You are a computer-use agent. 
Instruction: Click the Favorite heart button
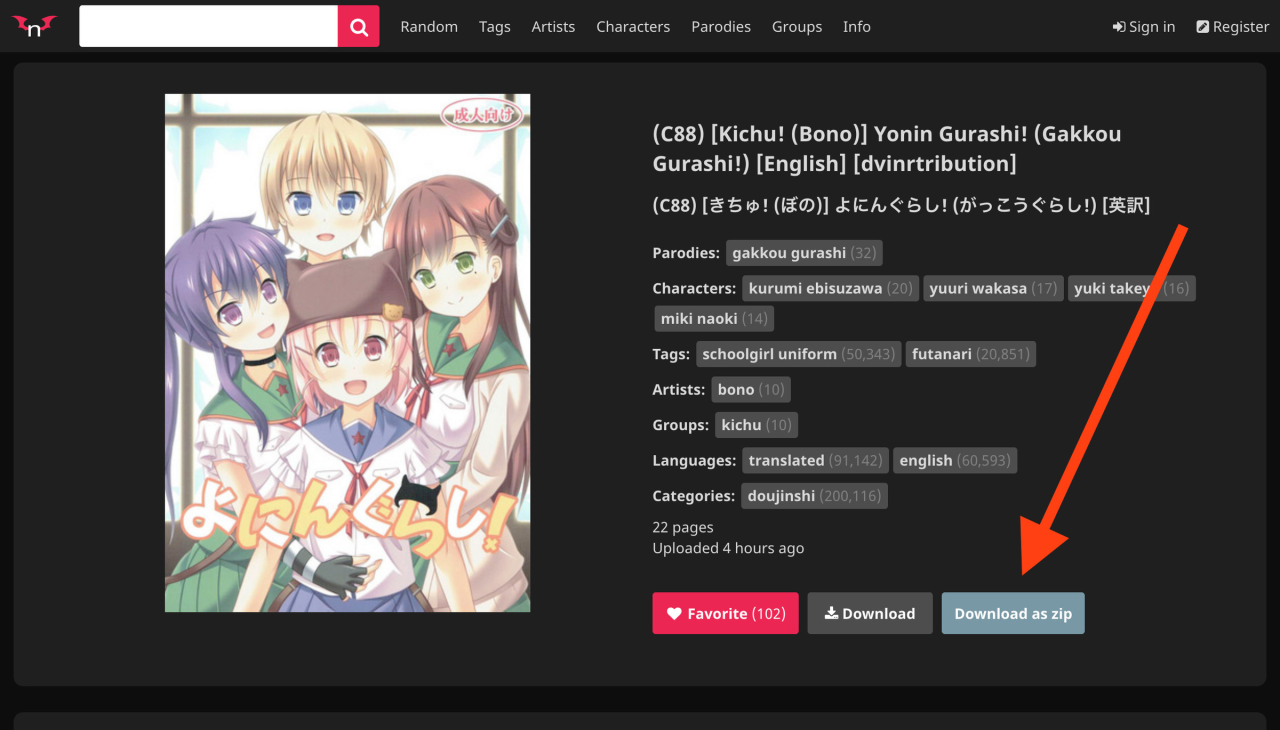click(726, 613)
